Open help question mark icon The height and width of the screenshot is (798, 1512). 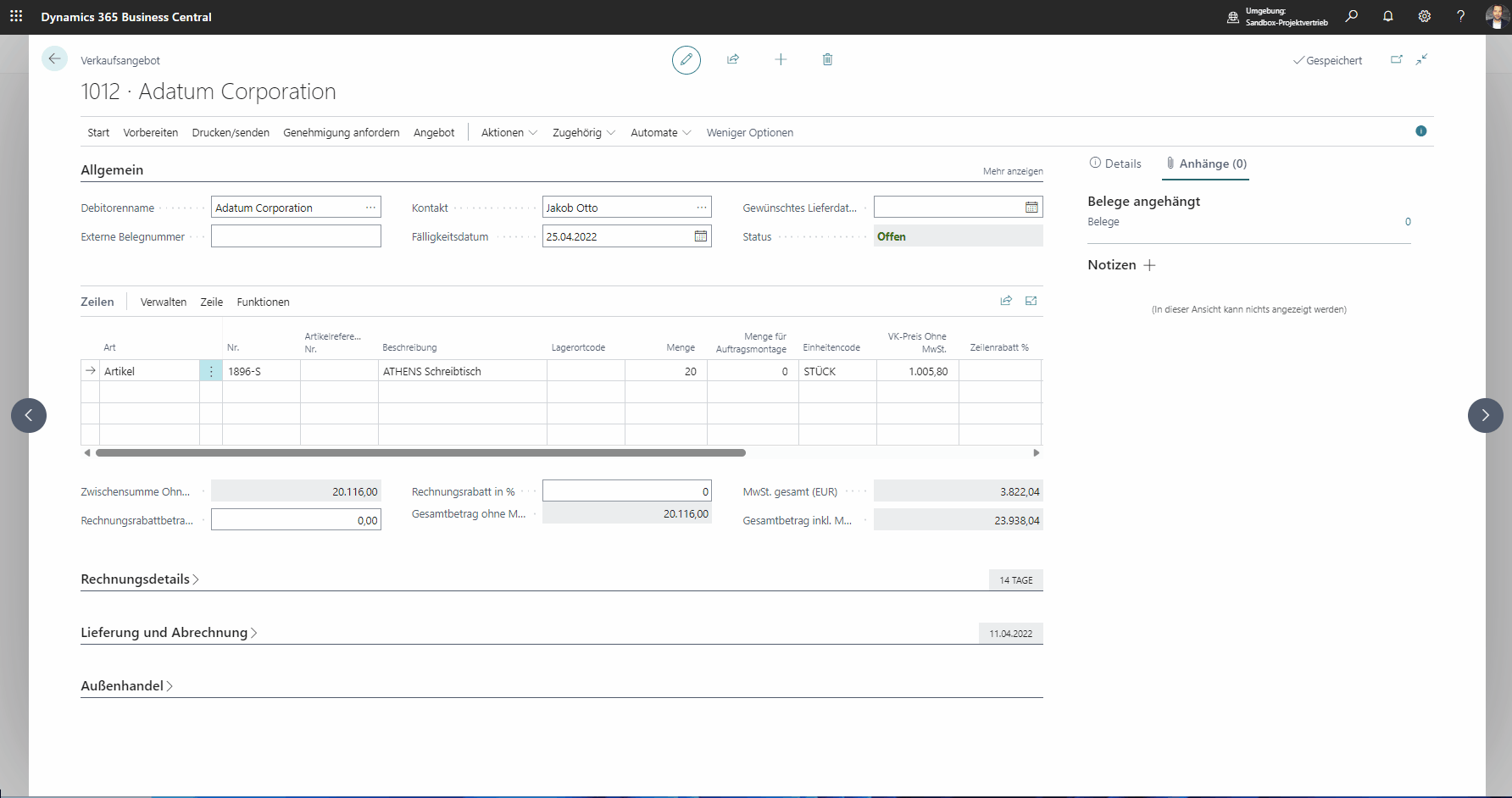(x=1460, y=16)
